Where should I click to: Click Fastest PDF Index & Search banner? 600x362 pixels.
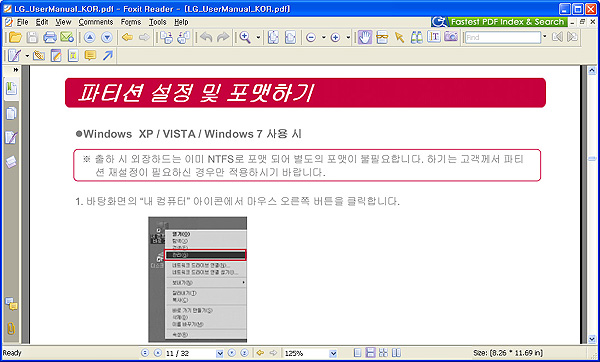[499, 22]
